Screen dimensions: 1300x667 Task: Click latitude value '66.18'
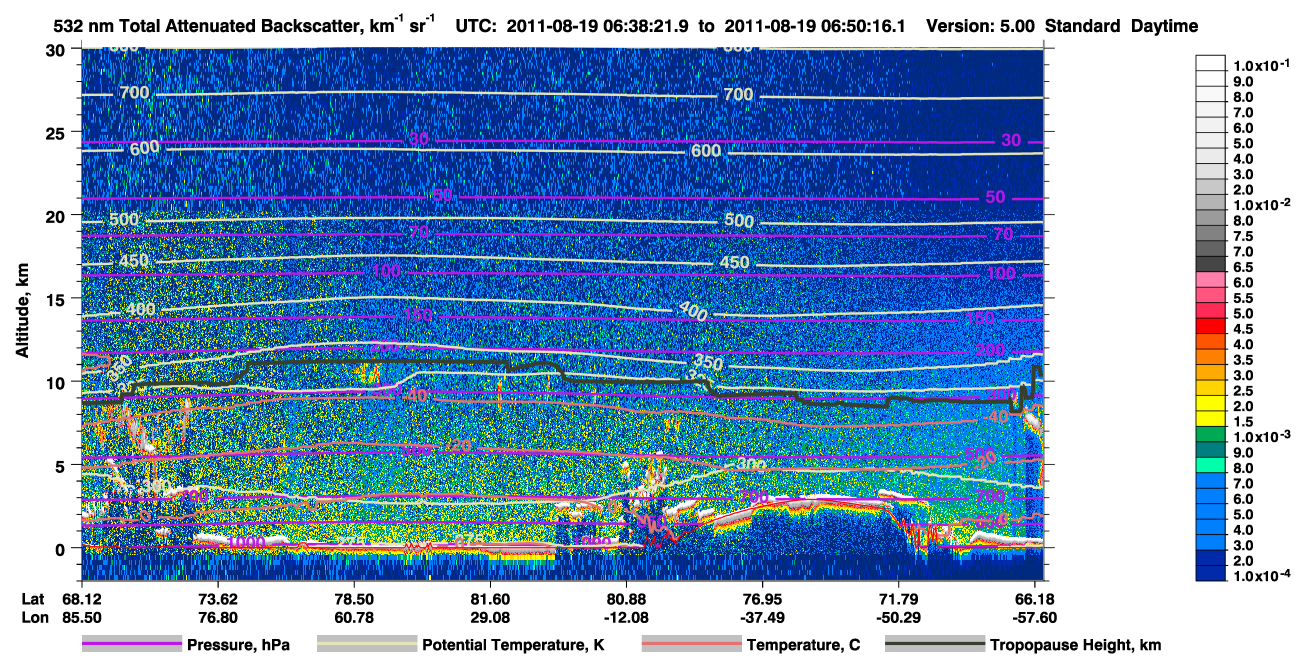[x=1034, y=598]
